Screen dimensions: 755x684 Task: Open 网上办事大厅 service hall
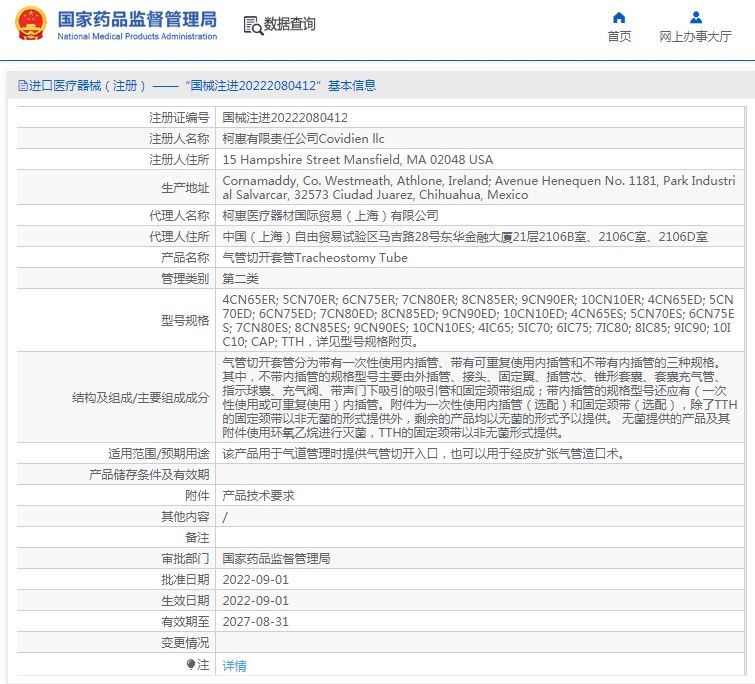pos(695,37)
